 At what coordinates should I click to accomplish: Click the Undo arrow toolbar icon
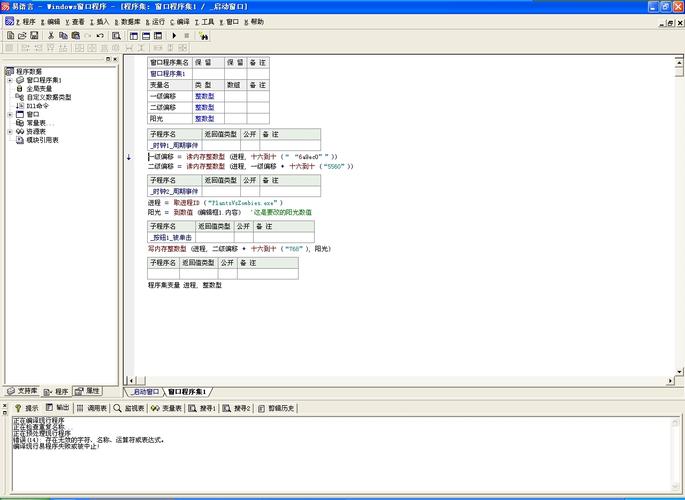100,35
